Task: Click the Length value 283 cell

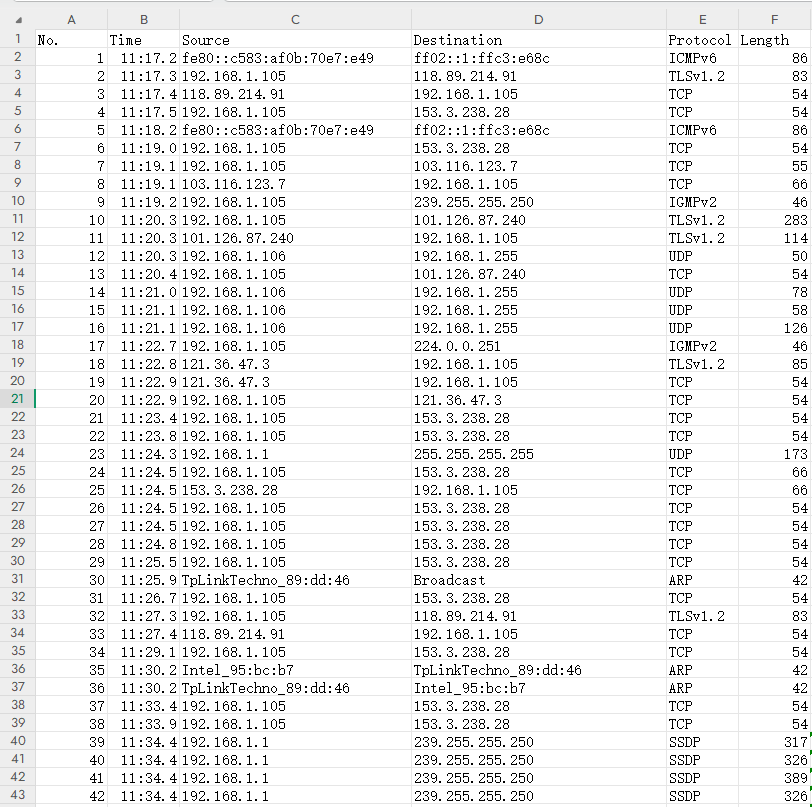Action: [774, 220]
